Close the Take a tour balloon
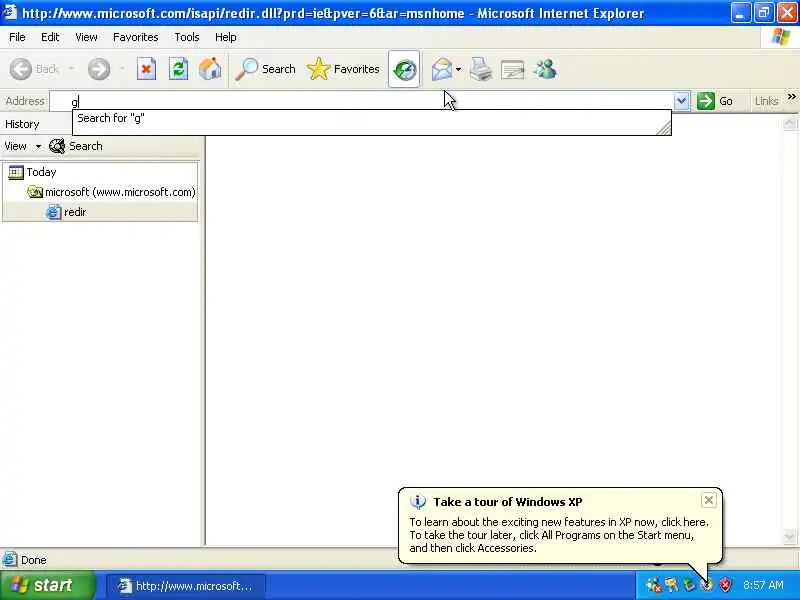 tap(709, 500)
